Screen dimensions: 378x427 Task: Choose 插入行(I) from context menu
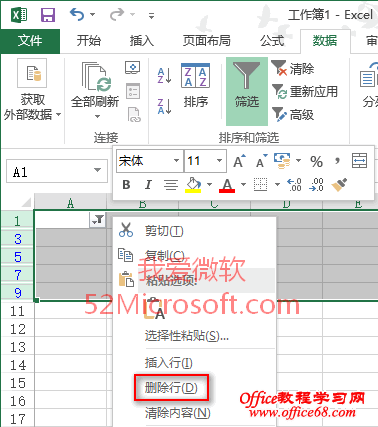(195, 362)
